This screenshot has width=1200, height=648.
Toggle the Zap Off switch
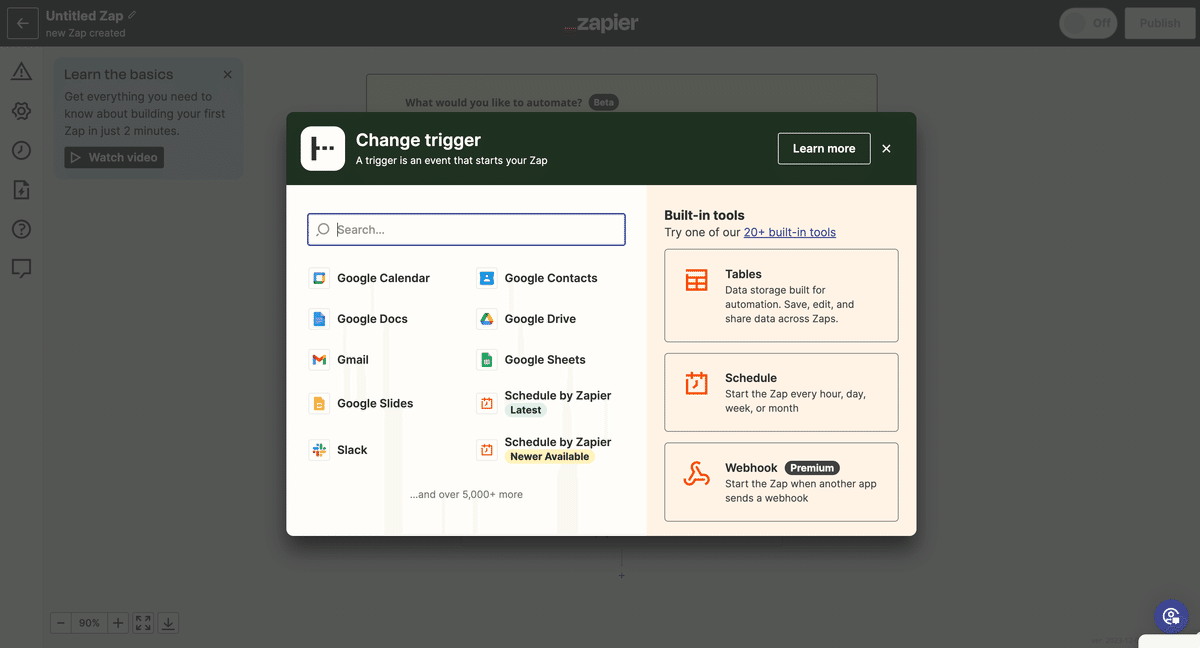pyautogui.click(x=1088, y=23)
